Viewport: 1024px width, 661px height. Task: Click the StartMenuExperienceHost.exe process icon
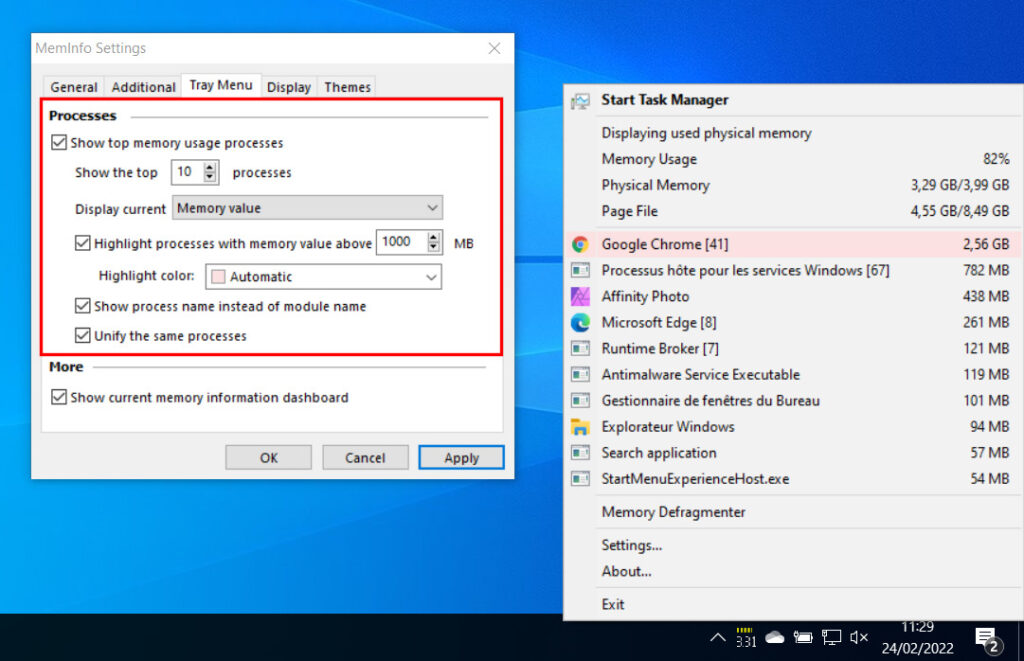580,479
